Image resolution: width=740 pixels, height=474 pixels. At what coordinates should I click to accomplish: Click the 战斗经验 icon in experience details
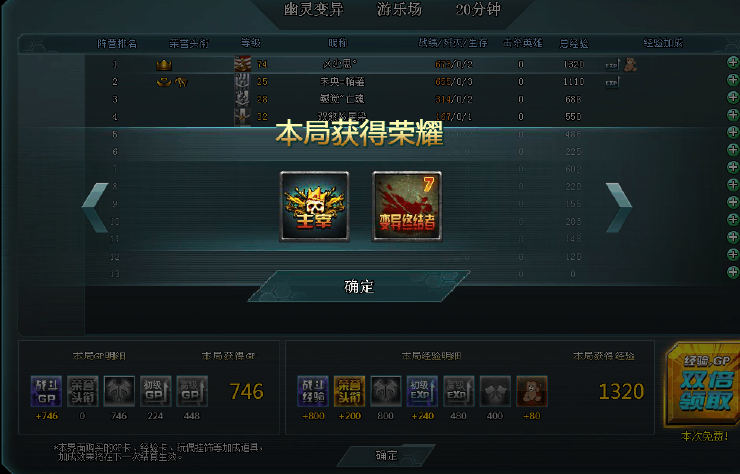(x=313, y=391)
